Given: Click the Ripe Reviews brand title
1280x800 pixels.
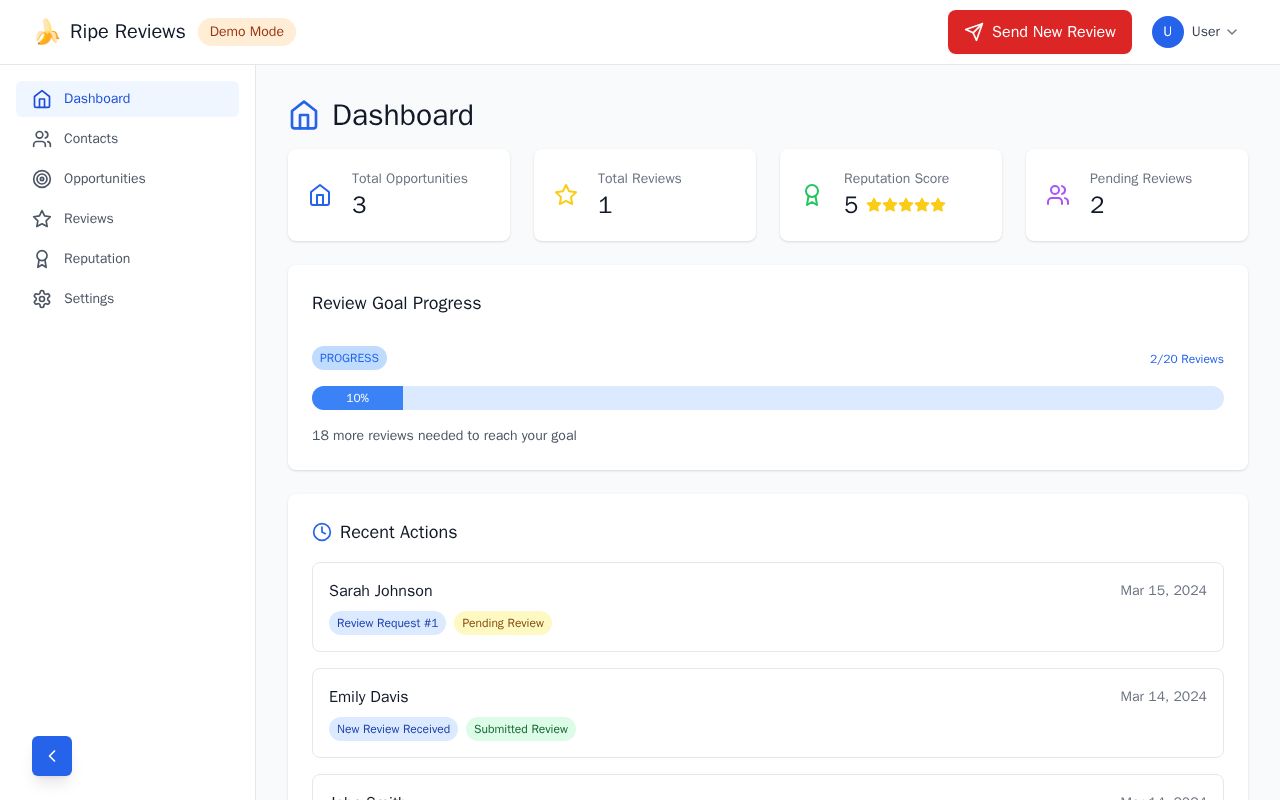Looking at the screenshot, I should pos(128,32).
